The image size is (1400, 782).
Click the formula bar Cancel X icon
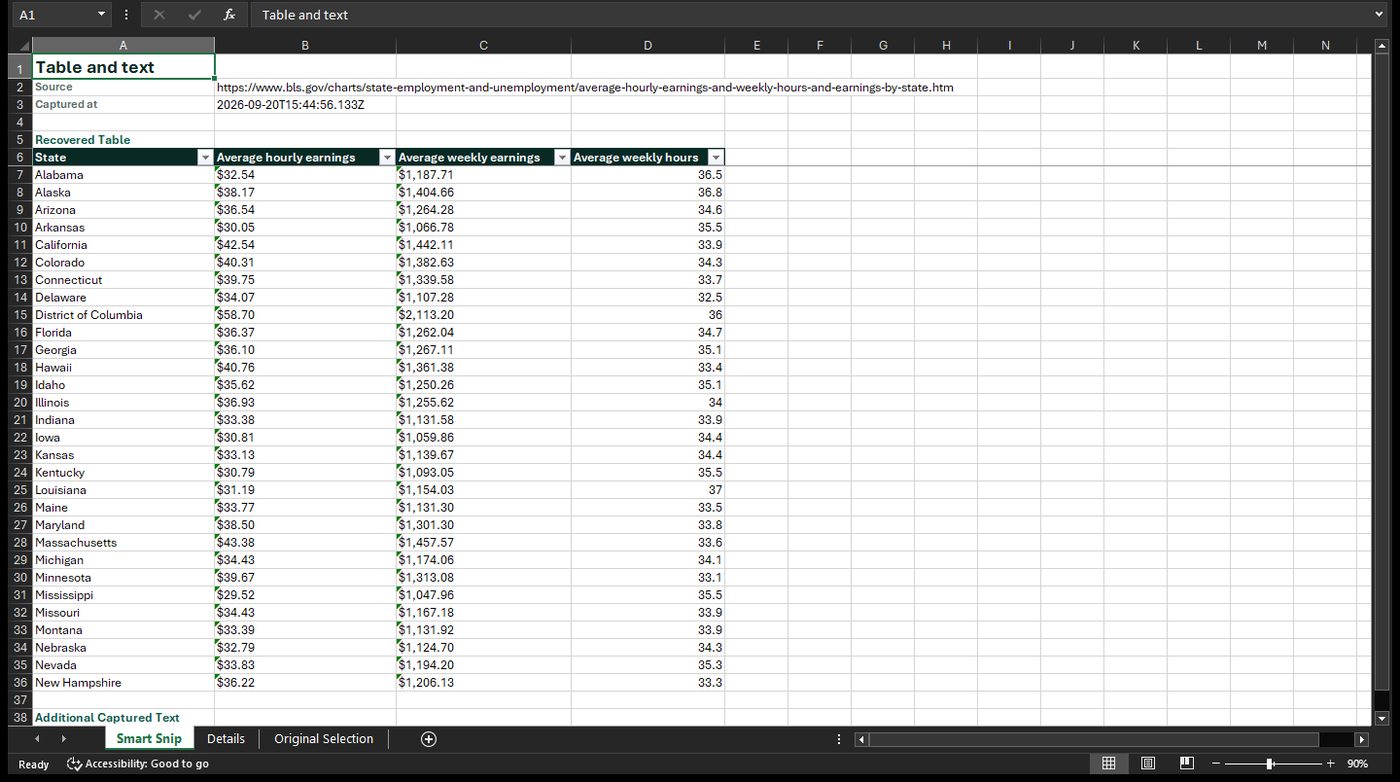click(x=159, y=15)
